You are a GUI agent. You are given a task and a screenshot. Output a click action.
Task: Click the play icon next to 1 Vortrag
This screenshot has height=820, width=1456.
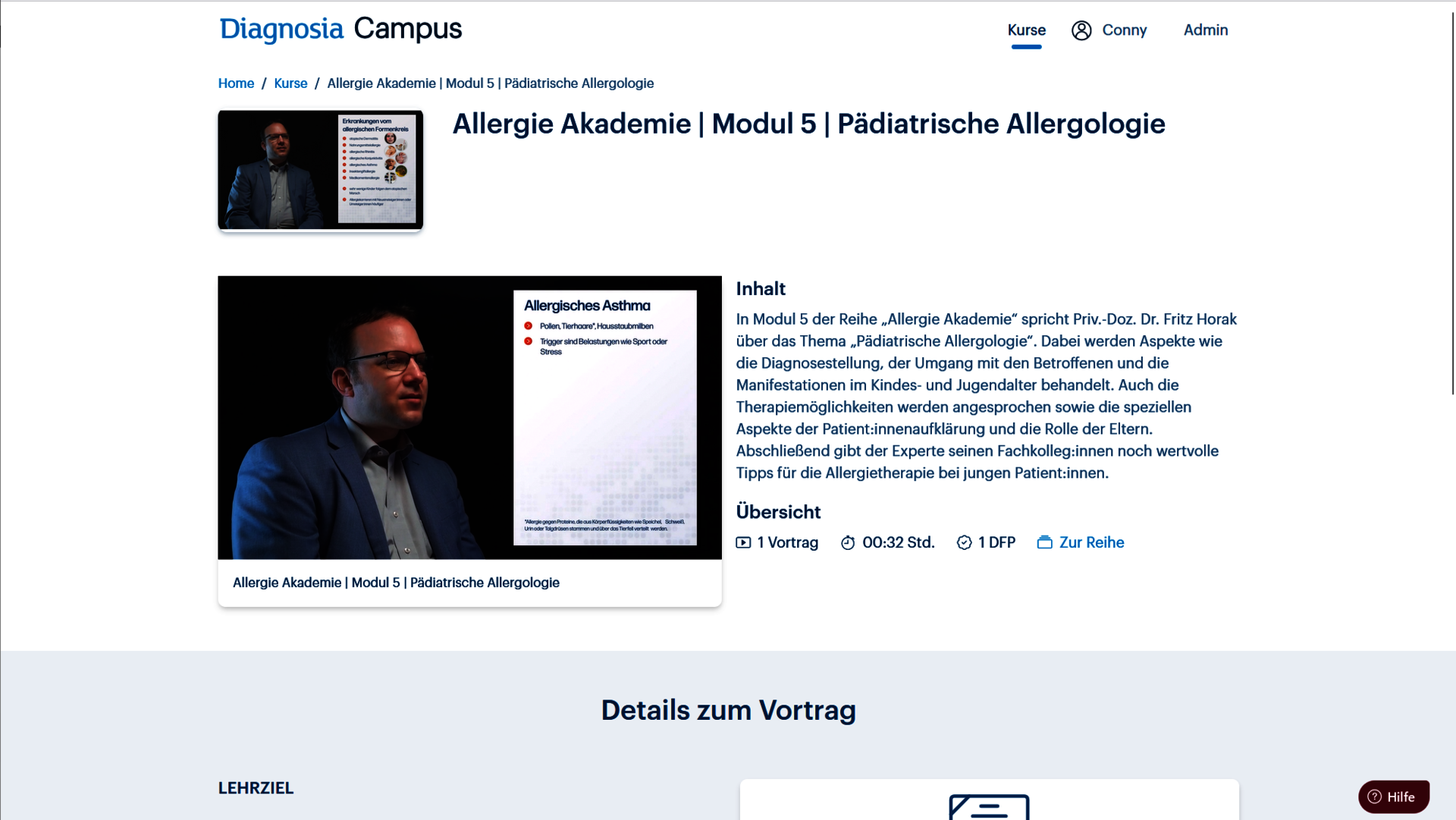click(743, 542)
